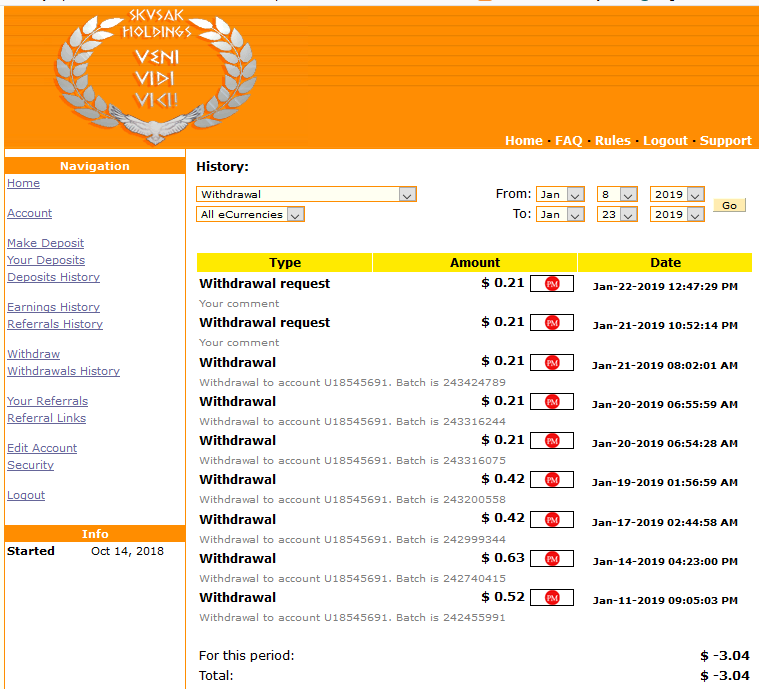Open the From month dropdown
Viewport: 759px width, 689px height.
tap(561, 195)
